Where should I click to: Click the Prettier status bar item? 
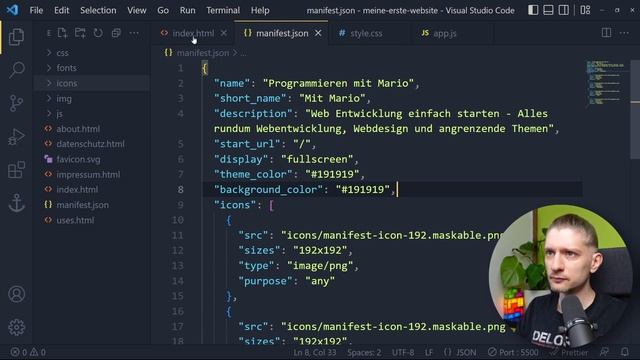(x=569, y=352)
